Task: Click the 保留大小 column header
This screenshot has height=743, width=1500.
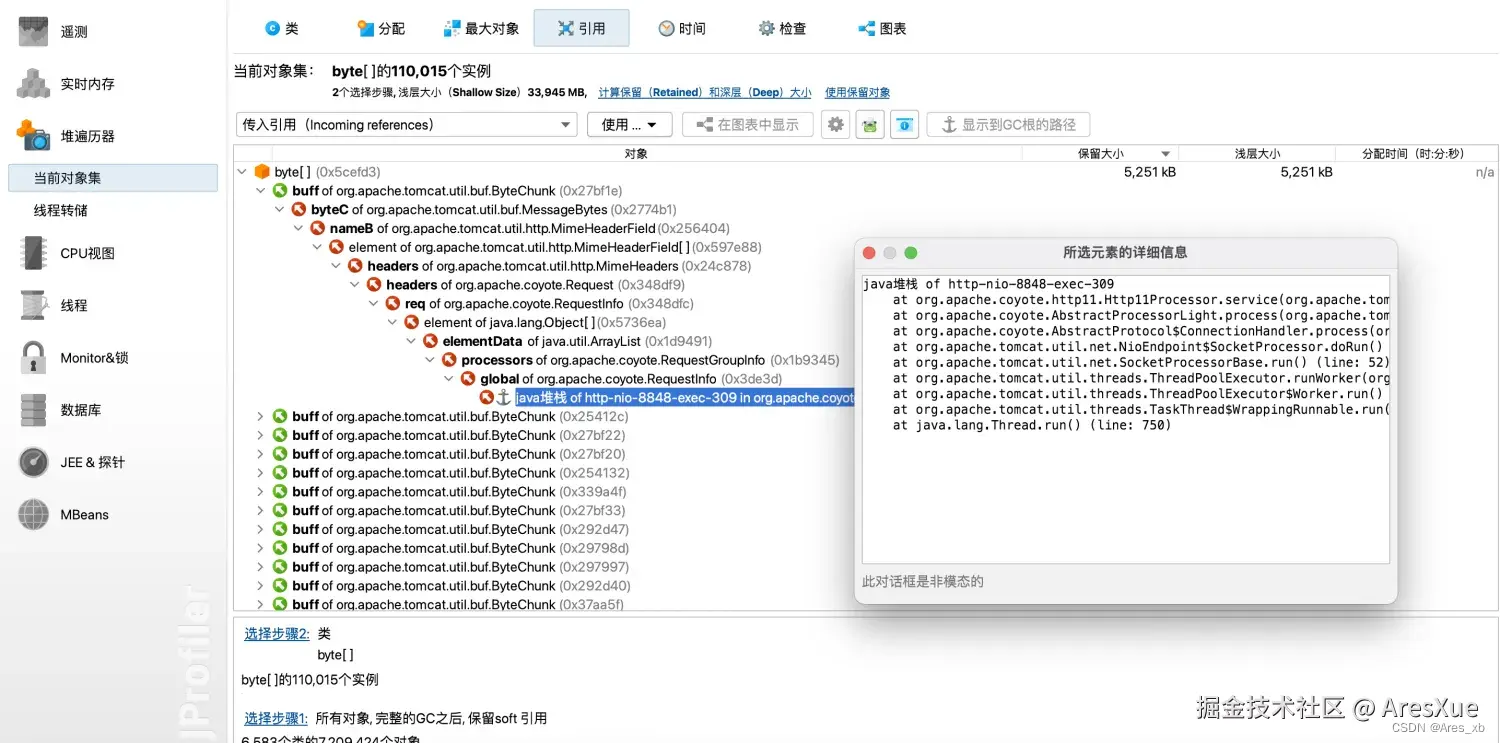Action: (1100, 153)
